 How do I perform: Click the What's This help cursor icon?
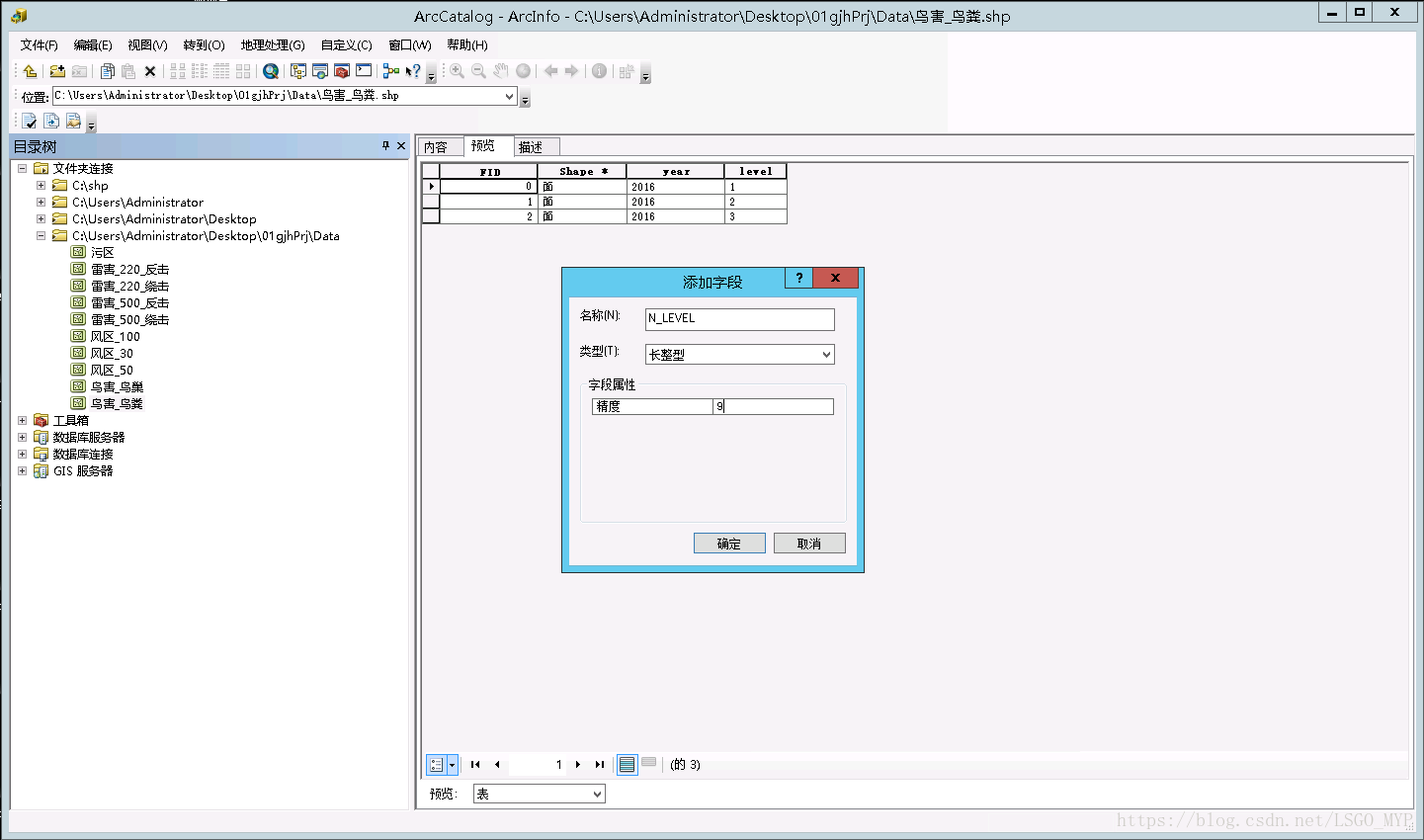(413, 71)
